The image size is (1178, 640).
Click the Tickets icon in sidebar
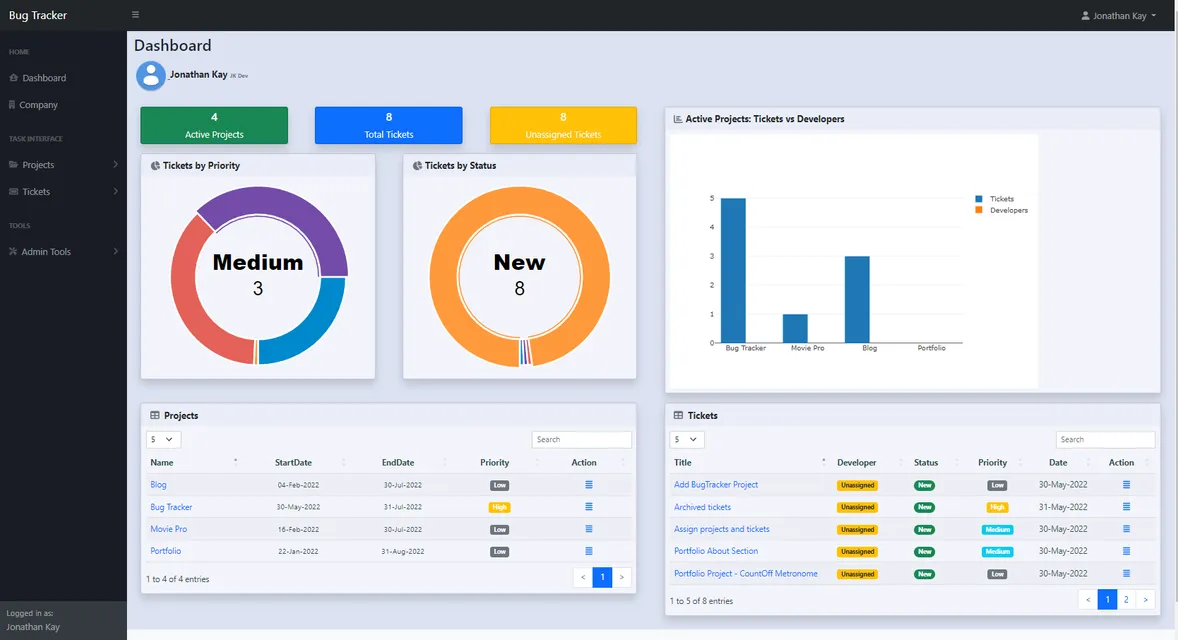coord(14,192)
